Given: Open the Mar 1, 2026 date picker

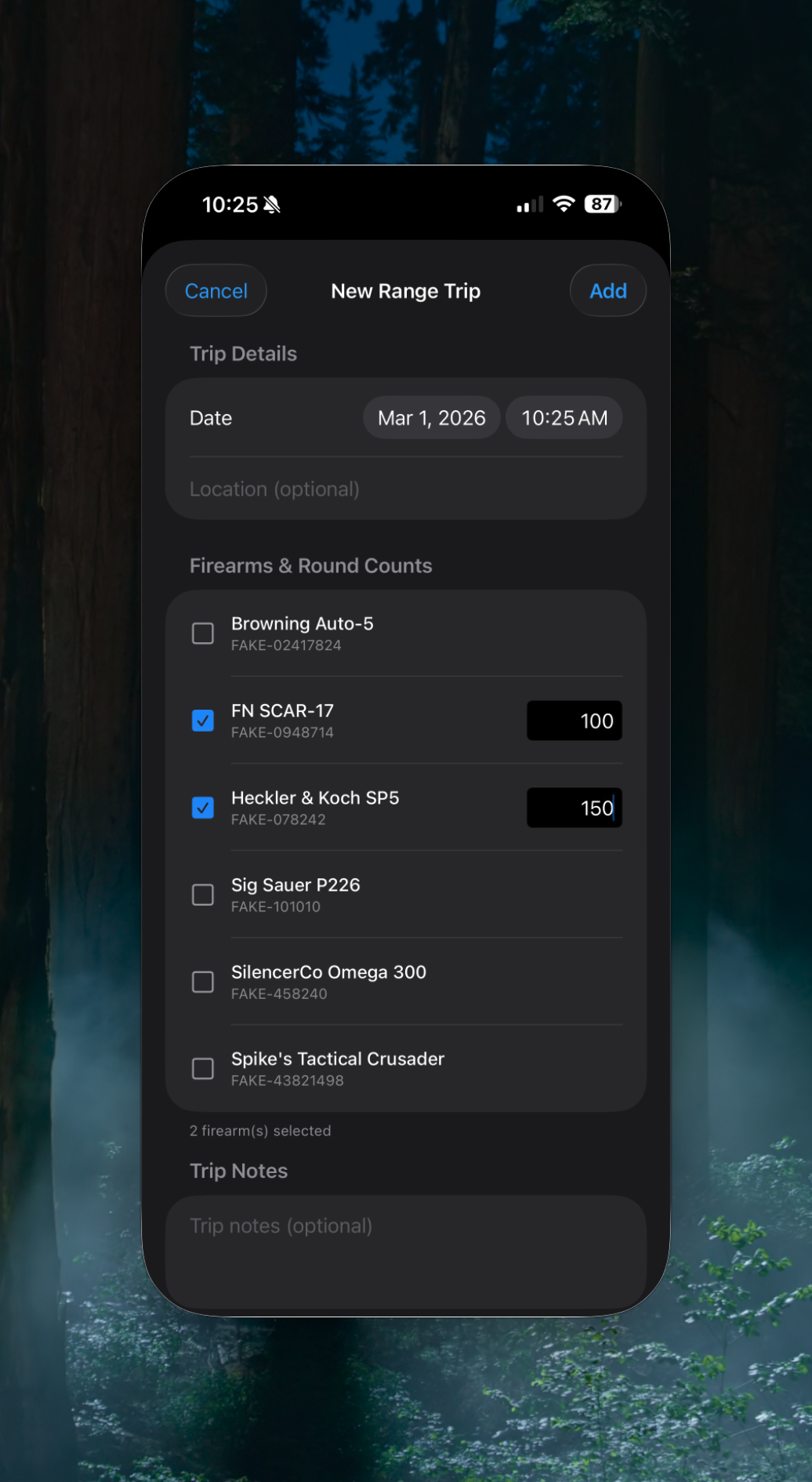Looking at the screenshot, I should coord(431,418).
